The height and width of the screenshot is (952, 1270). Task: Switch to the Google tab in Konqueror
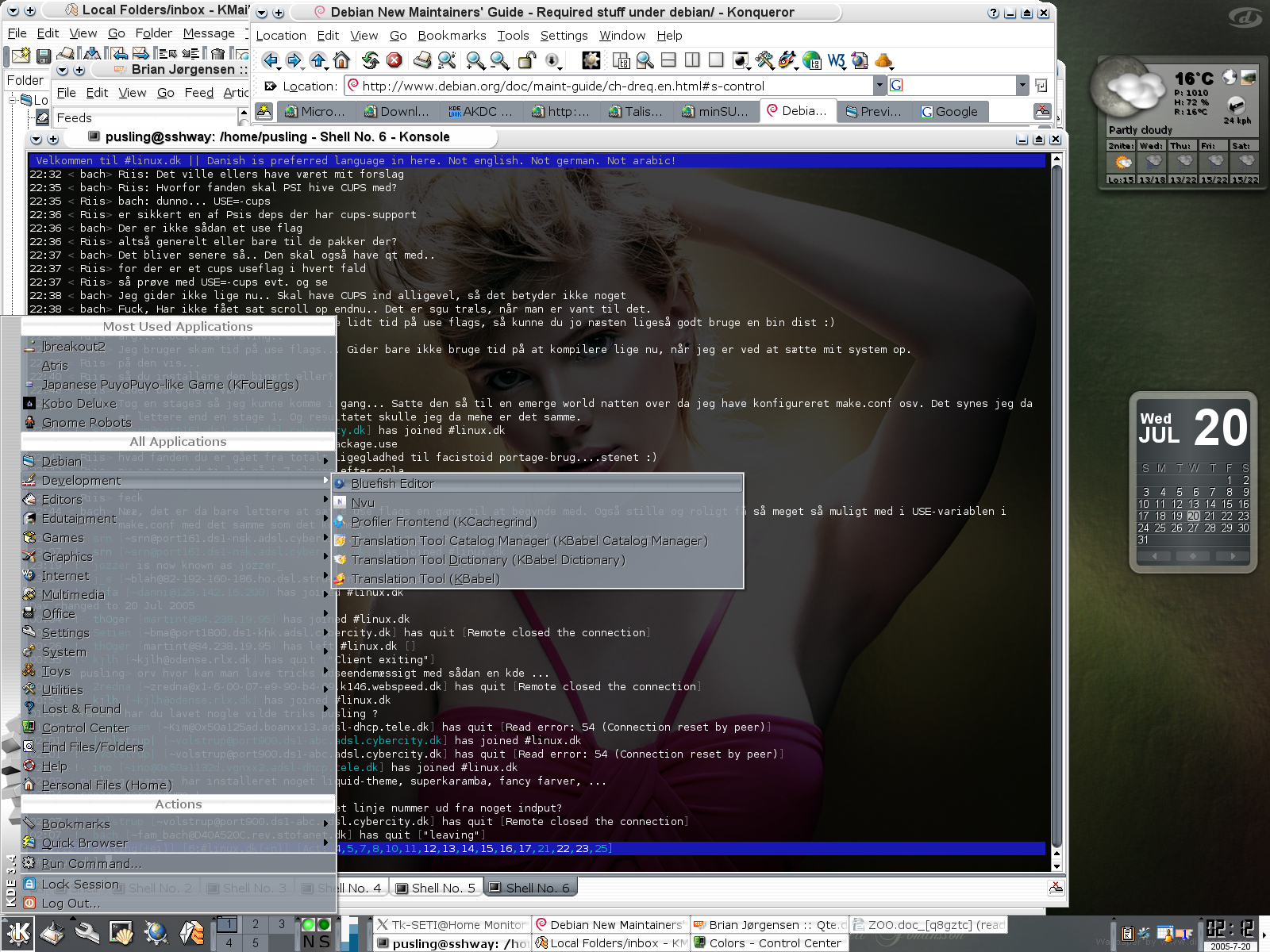pos(949,112)
